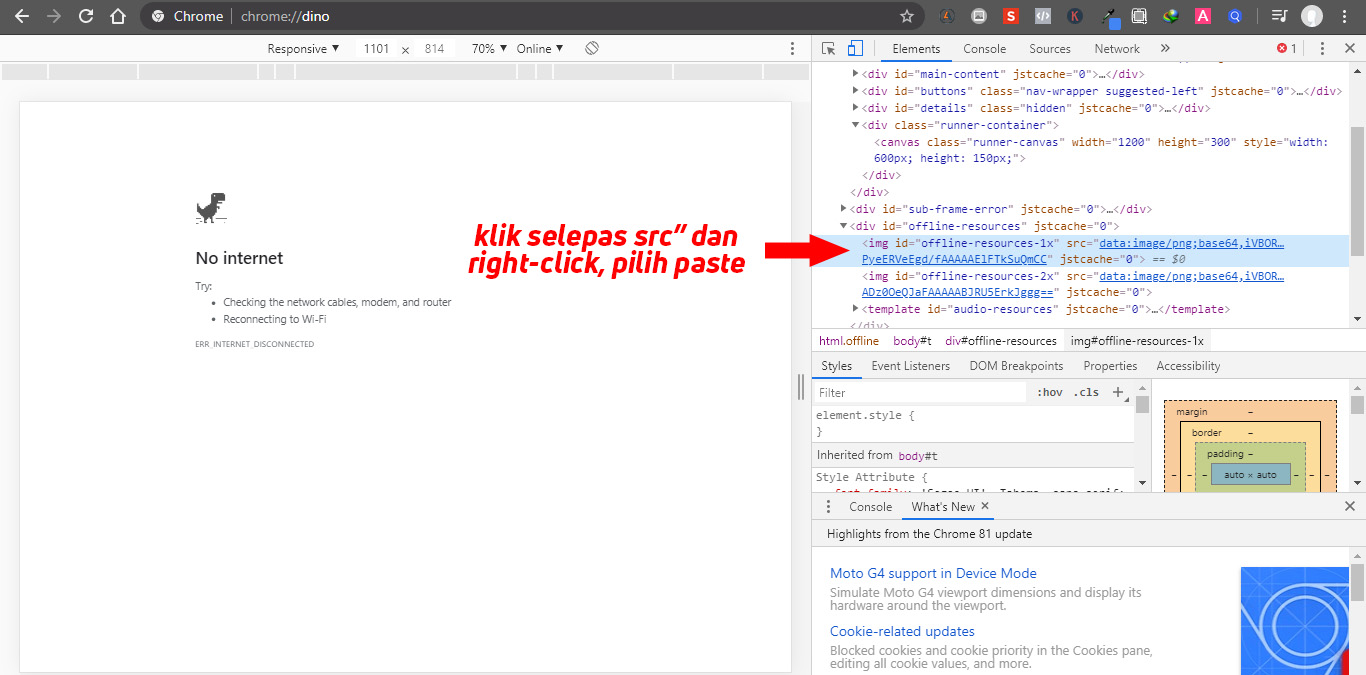Toggle the .cls class editor button
This screenshot has width=1366, height=675.
(x=1086, y=393)
